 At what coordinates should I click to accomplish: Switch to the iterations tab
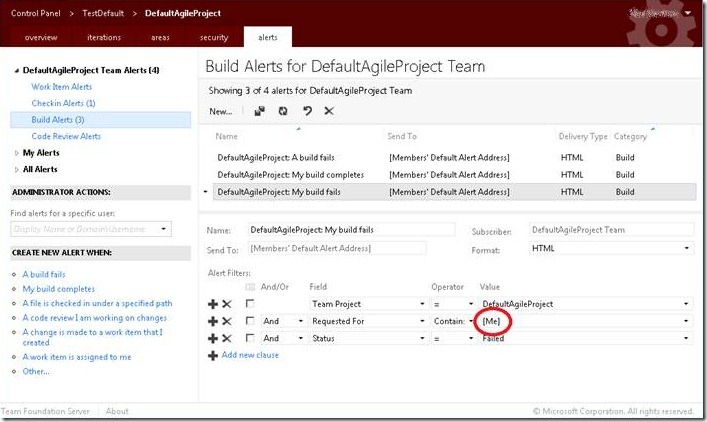104,37
